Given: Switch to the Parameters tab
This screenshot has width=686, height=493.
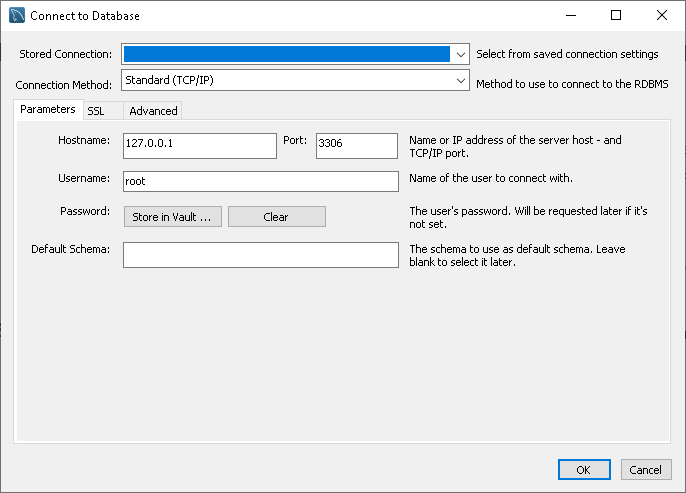Looking at the screenshot, I should (48, 109).
